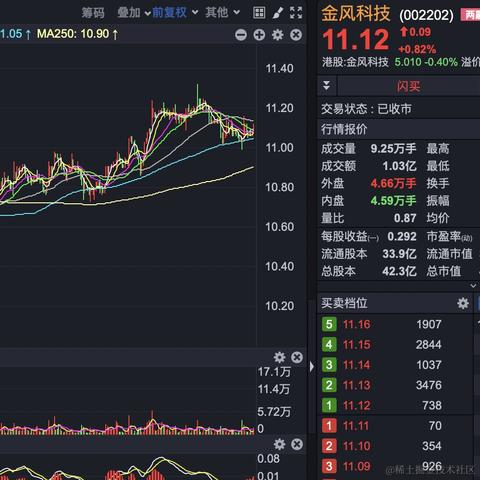Click the 成交量 9.25万手 value
Viewport: 480px width, 480px height.
click(x=394, y=149)
